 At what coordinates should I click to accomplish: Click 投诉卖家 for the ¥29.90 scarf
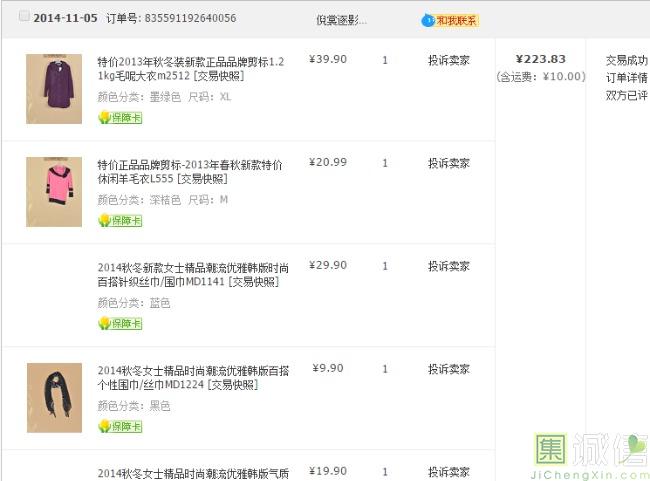coord(449,266)
